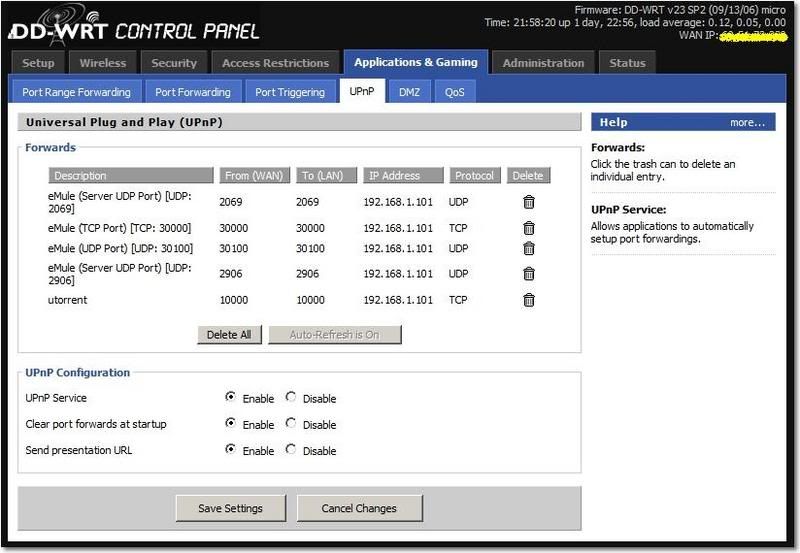
Task: Open Port Range Forwarding subtab
Action: click(x=77, y=92)
